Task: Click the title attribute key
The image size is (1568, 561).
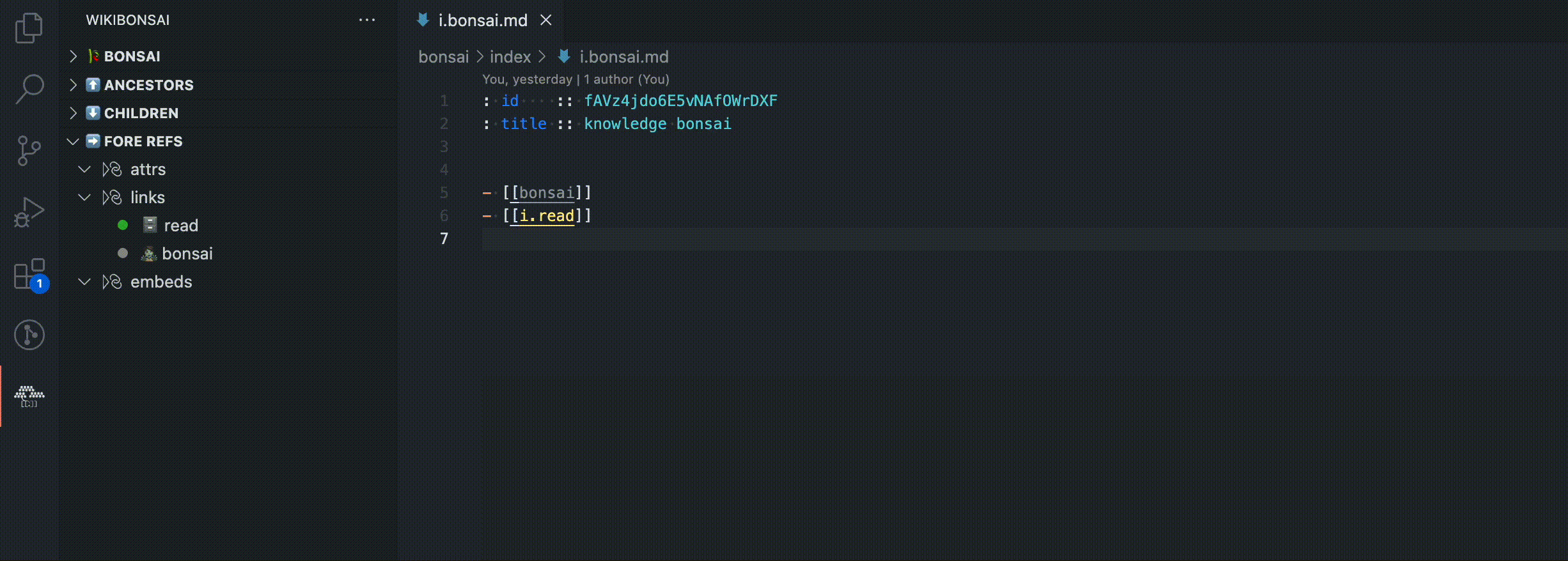Action: [x=524, y=124]
